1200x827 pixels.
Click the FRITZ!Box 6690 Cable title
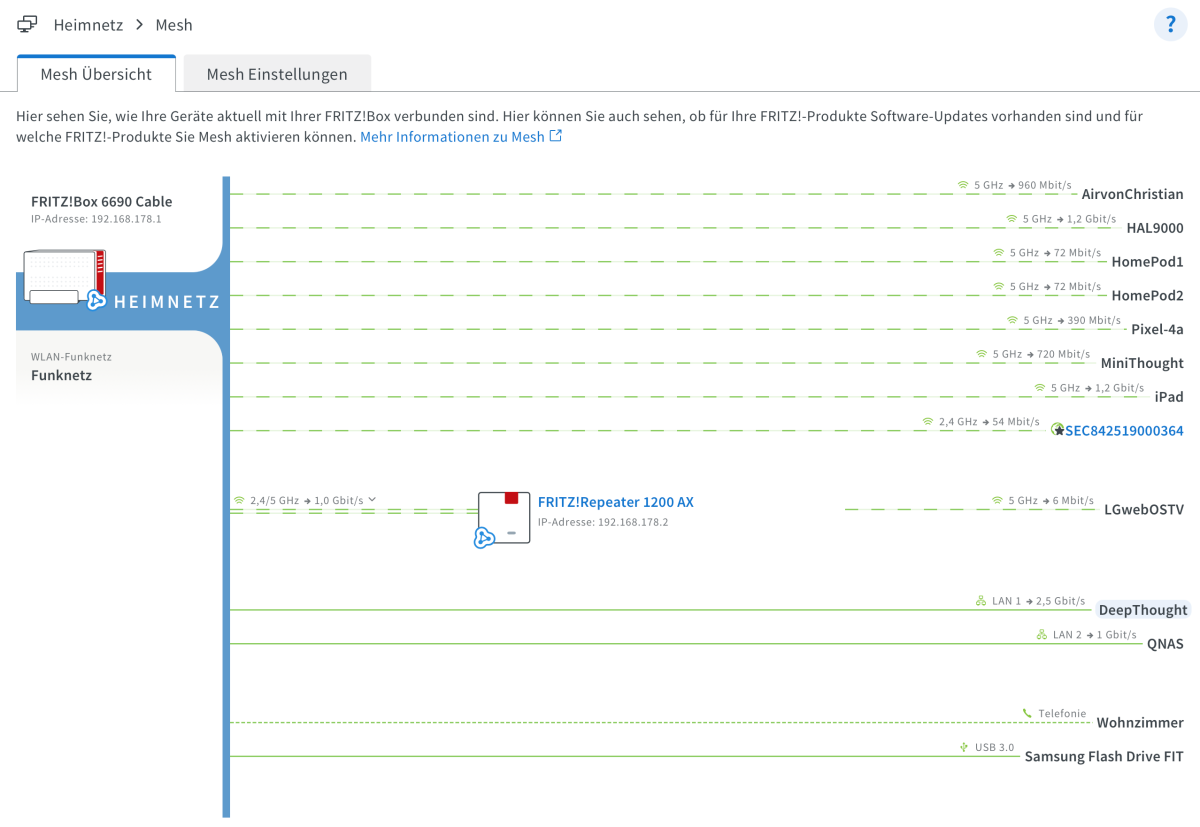tap(101, 201)
